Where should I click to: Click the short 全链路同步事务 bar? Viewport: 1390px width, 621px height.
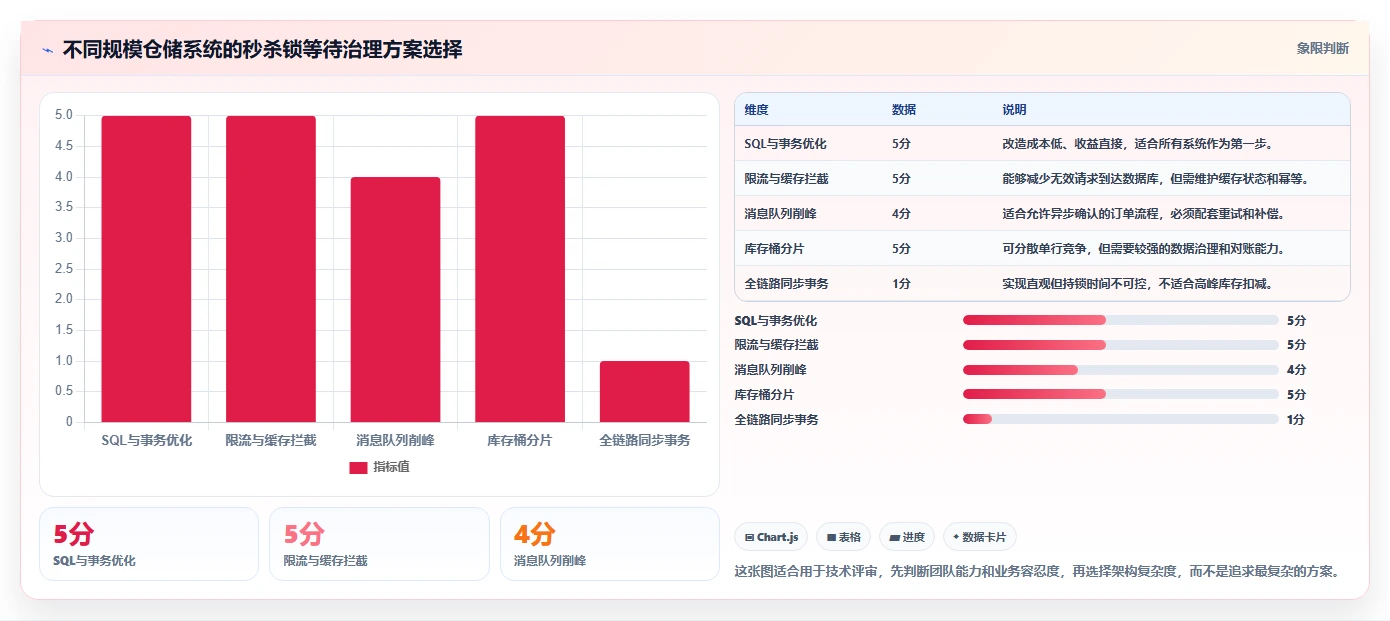(645, 391)
